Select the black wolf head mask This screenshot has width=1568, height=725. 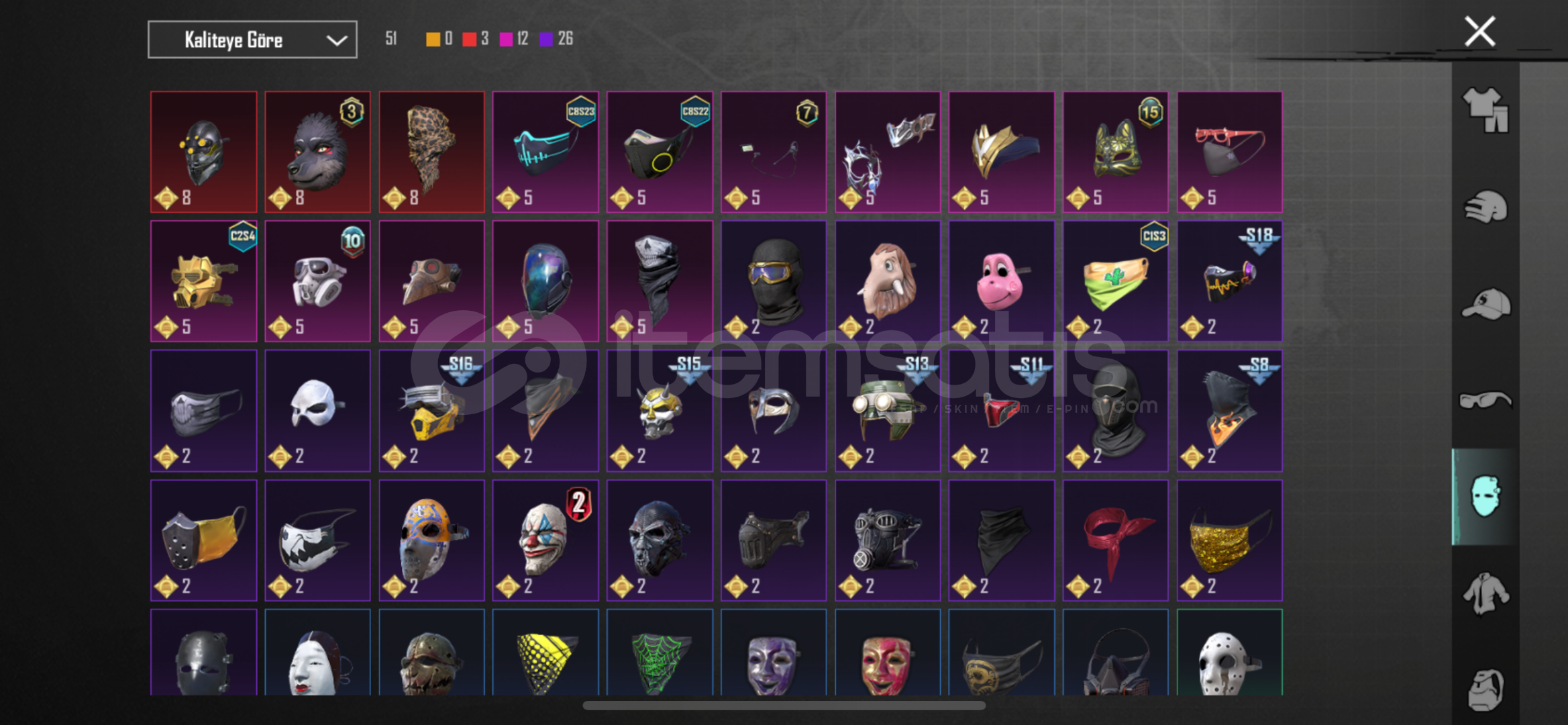pyautogui.click(x=317, y=152)
